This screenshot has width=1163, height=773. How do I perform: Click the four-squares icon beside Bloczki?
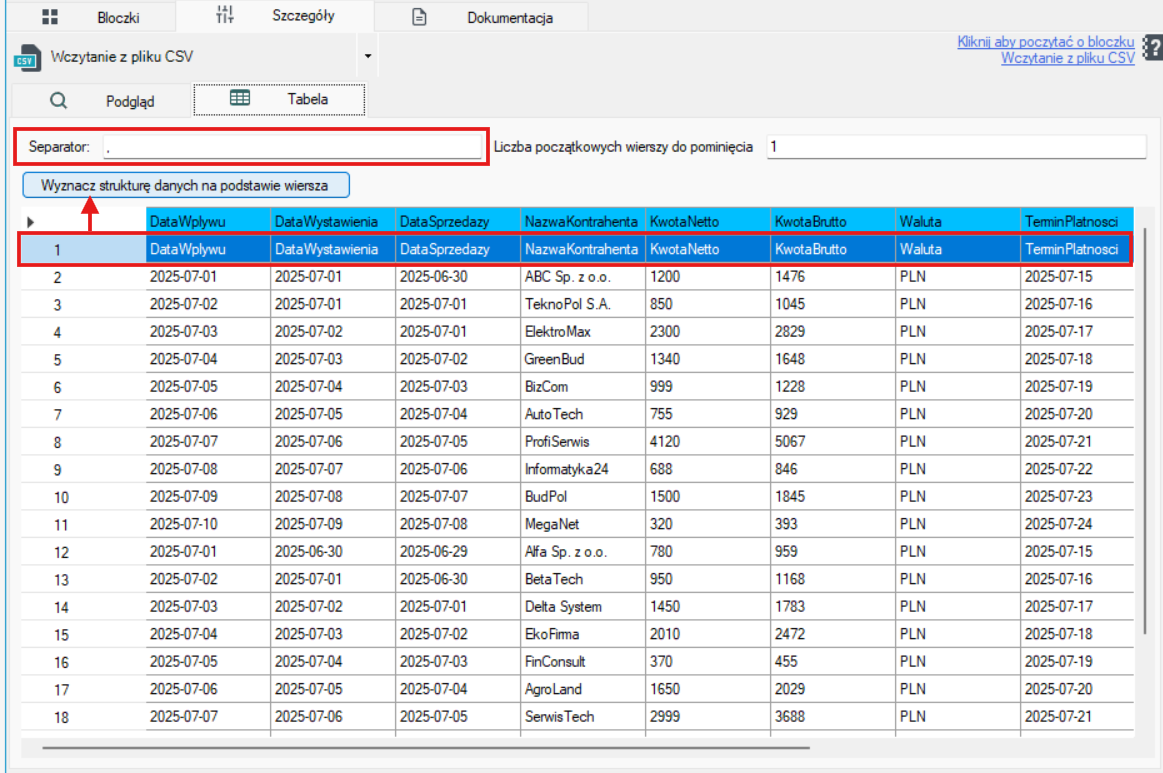(x=50, y=17)
